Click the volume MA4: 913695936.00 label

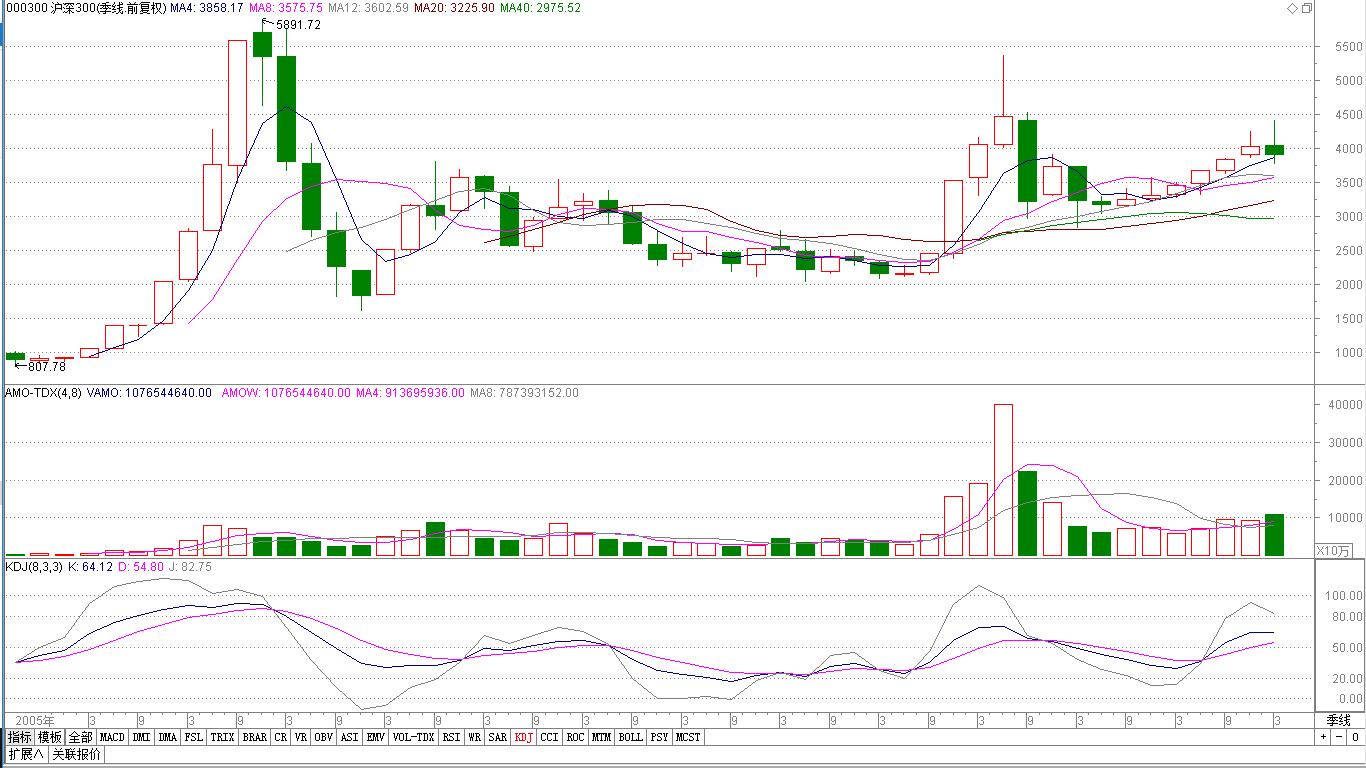click(x=410, y=393)
